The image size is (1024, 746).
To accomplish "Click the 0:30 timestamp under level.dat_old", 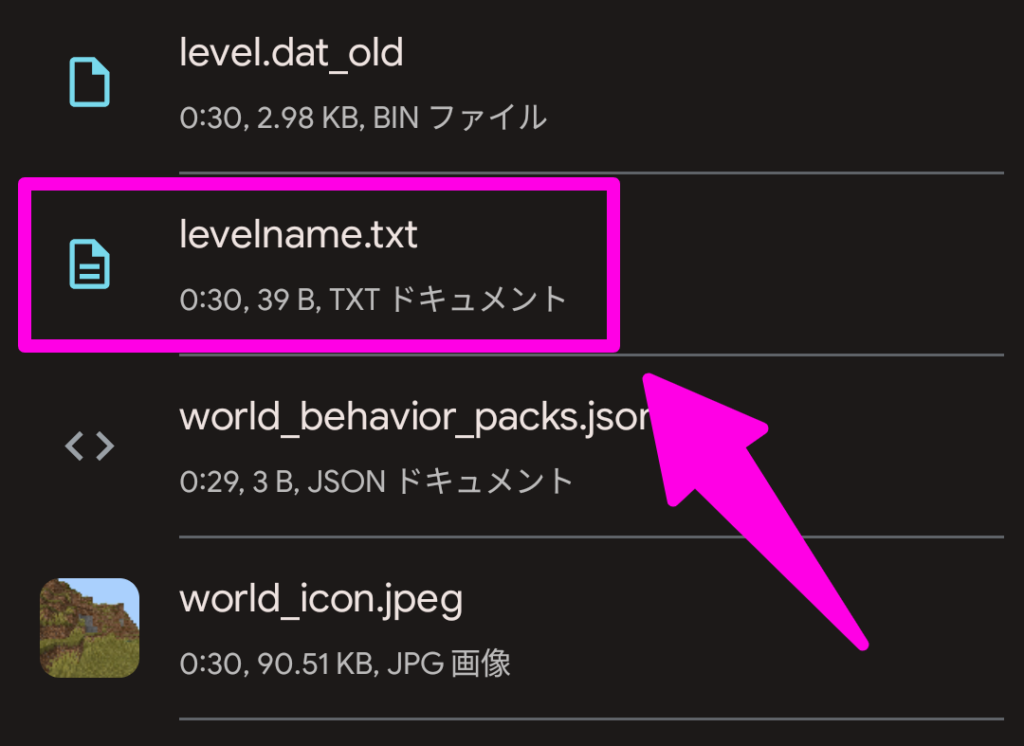I will pos(203,118).
